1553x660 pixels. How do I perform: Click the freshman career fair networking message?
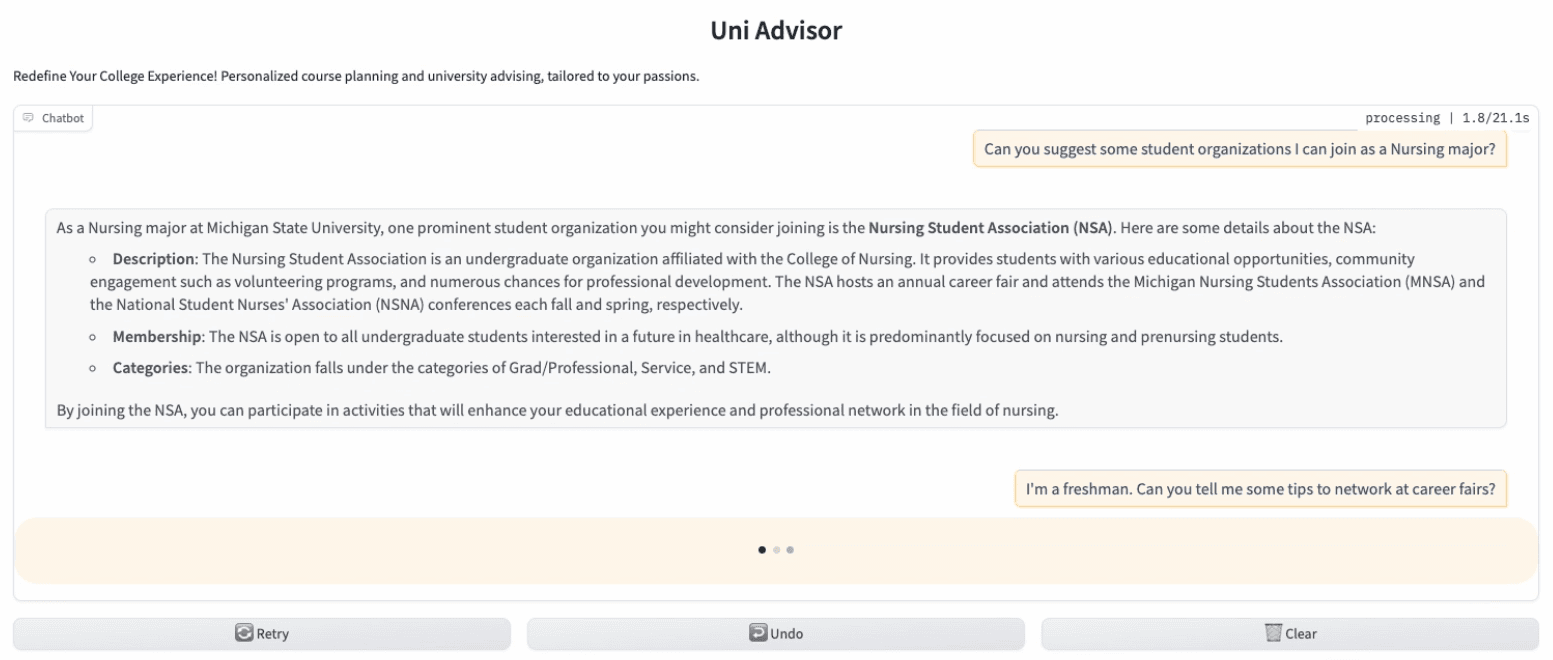click(x=1260, y=489)
